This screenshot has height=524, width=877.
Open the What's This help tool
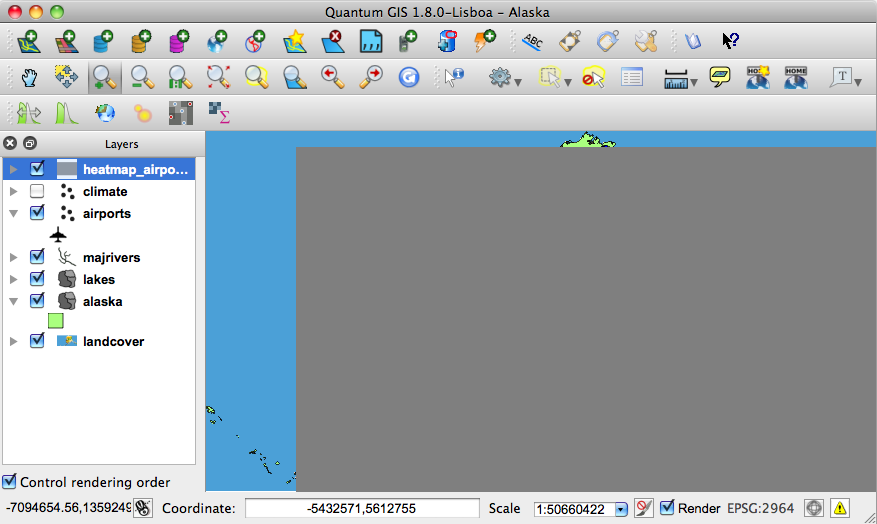click(x=731, y=41)
